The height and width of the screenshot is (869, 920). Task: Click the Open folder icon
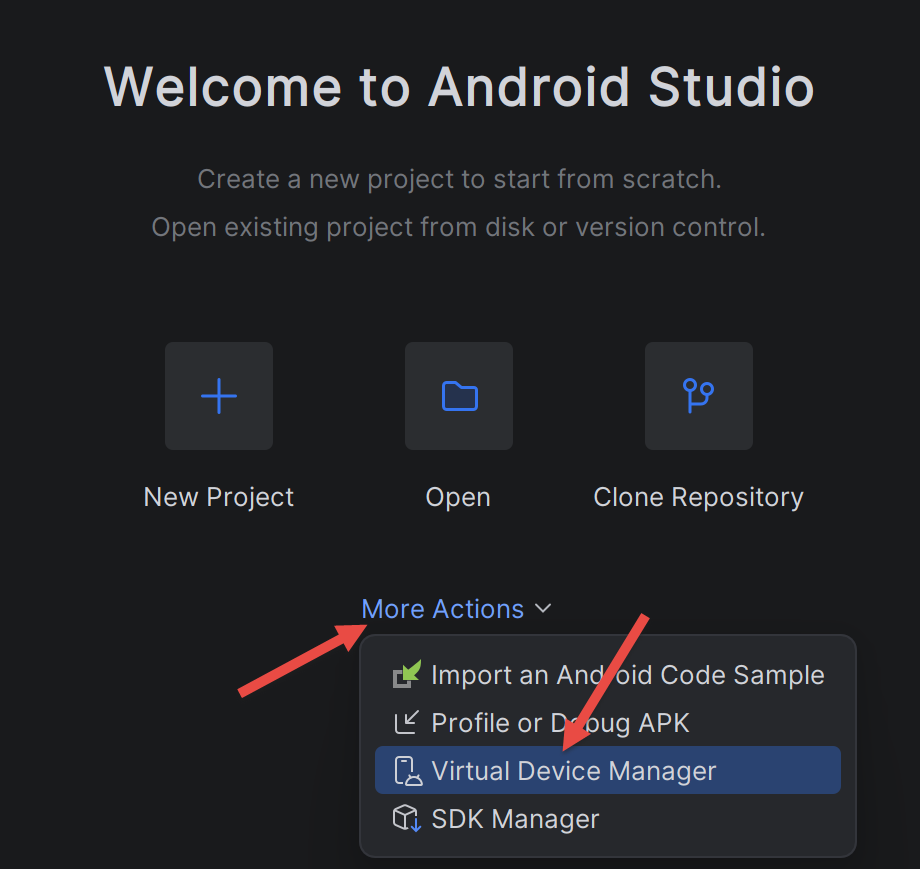click(459, 396)
